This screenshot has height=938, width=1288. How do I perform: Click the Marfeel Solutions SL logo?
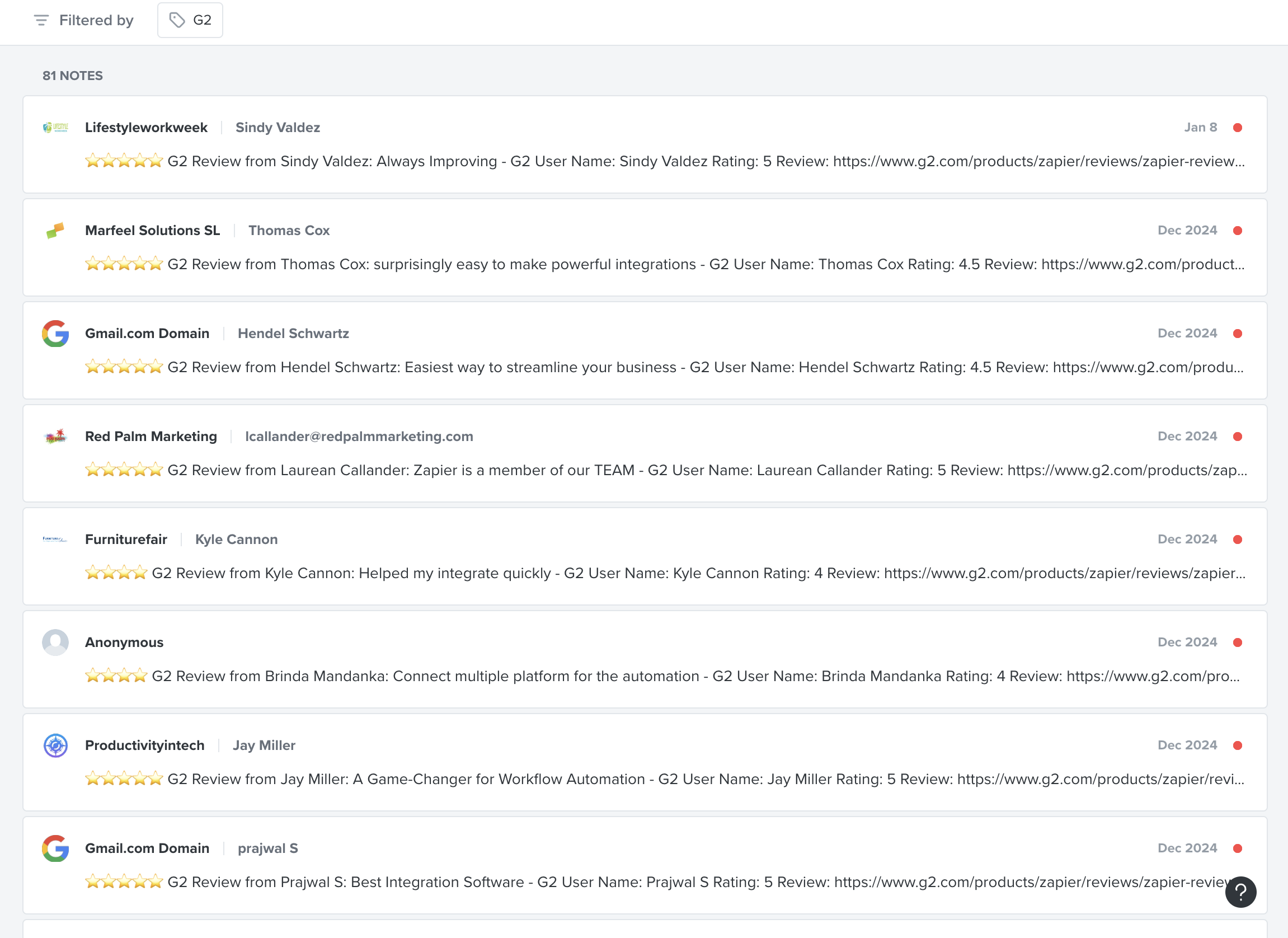(55, 230)
